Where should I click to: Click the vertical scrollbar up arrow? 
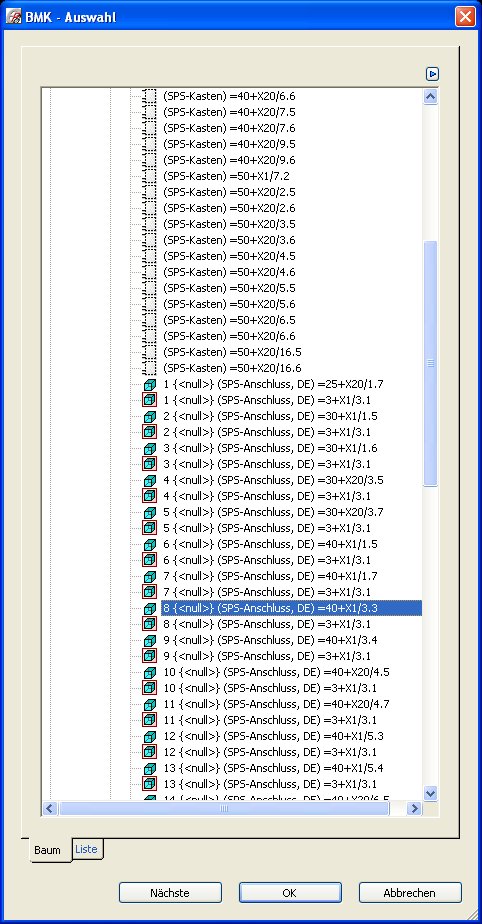(431, 96)
